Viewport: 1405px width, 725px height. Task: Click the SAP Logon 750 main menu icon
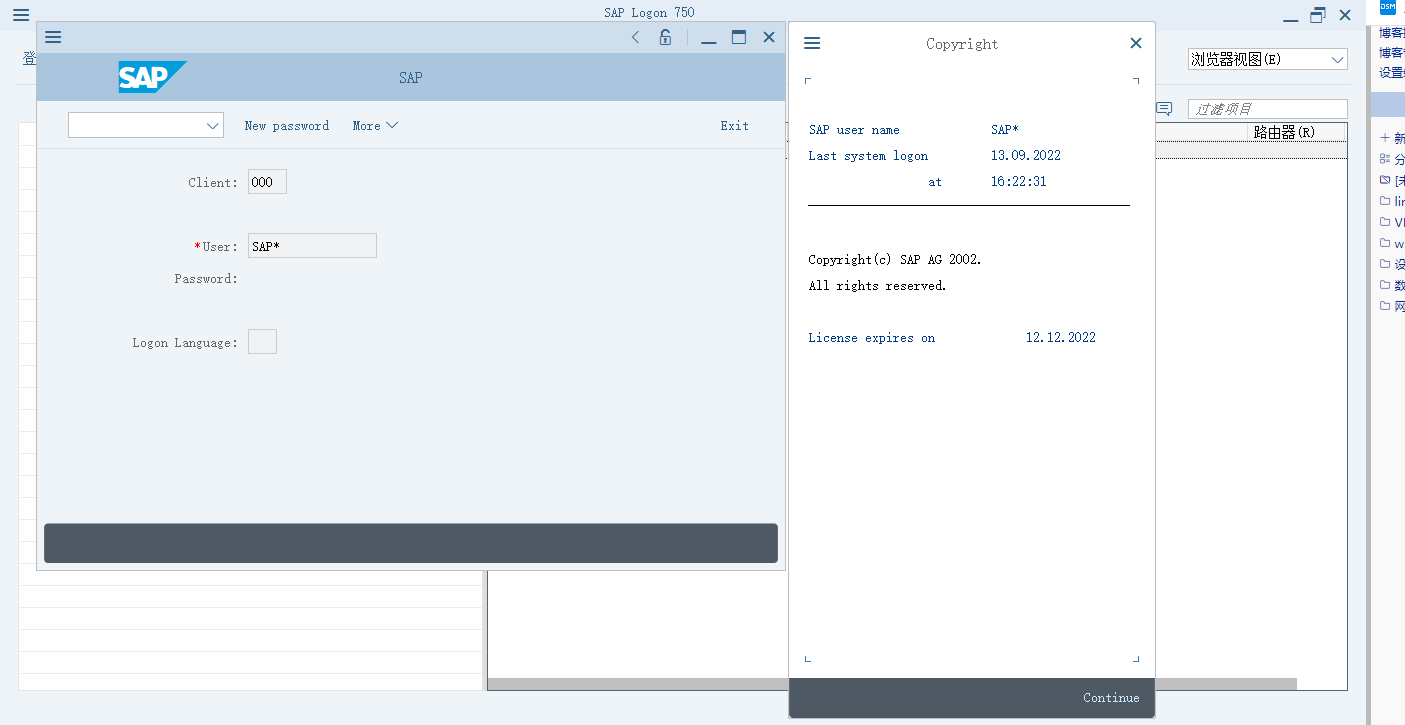point(21,14)
